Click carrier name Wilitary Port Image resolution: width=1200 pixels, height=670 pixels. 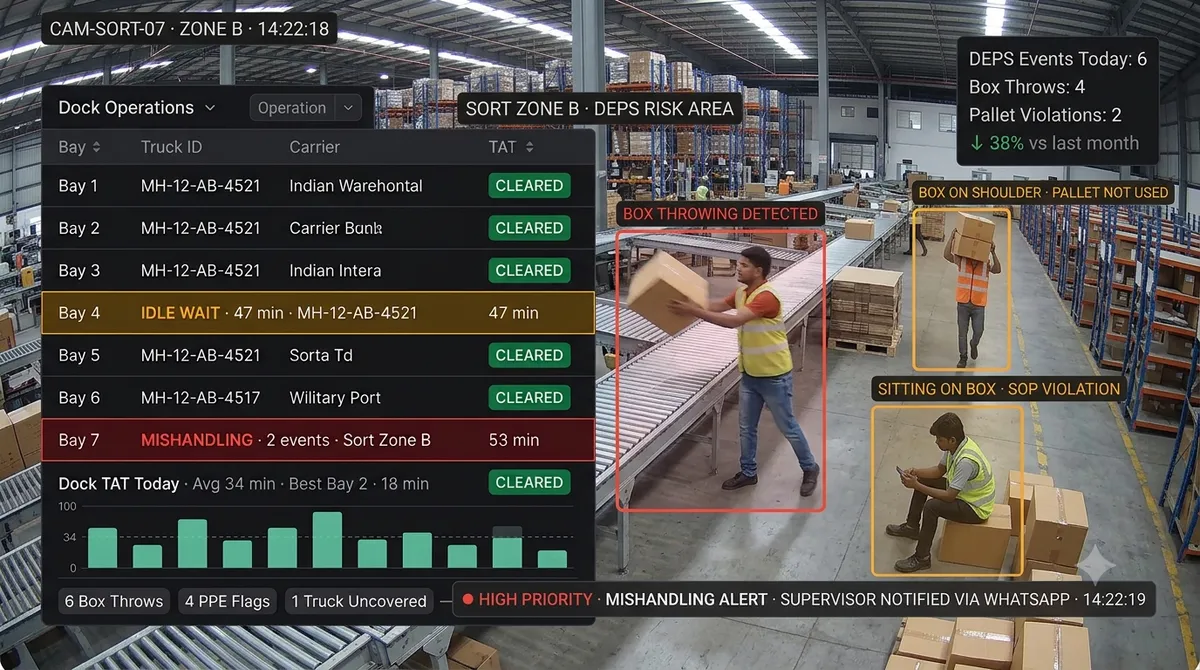(x=335, y=397)
